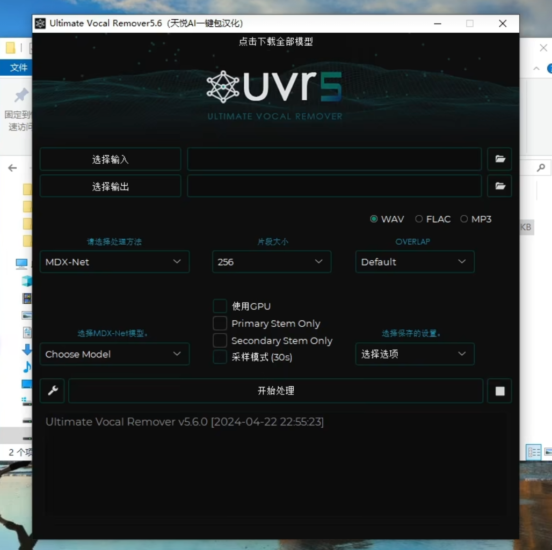The image size is (552, 550).
Task: Click 开始处理 to start processing
Action: [x=276, y=390]
